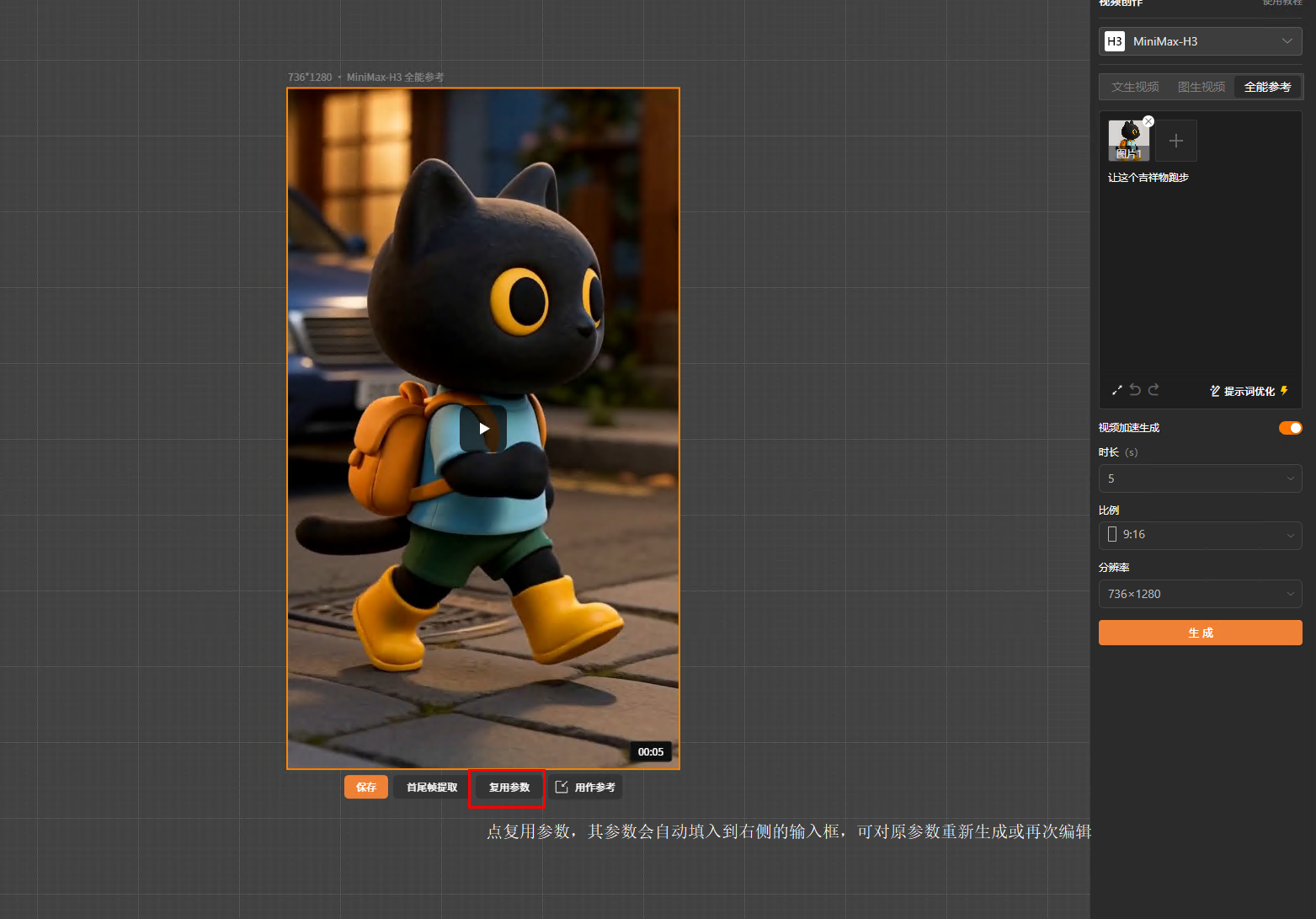Remove reference image 图片1 with the X icon
1316x919 pixels.
1148,121
